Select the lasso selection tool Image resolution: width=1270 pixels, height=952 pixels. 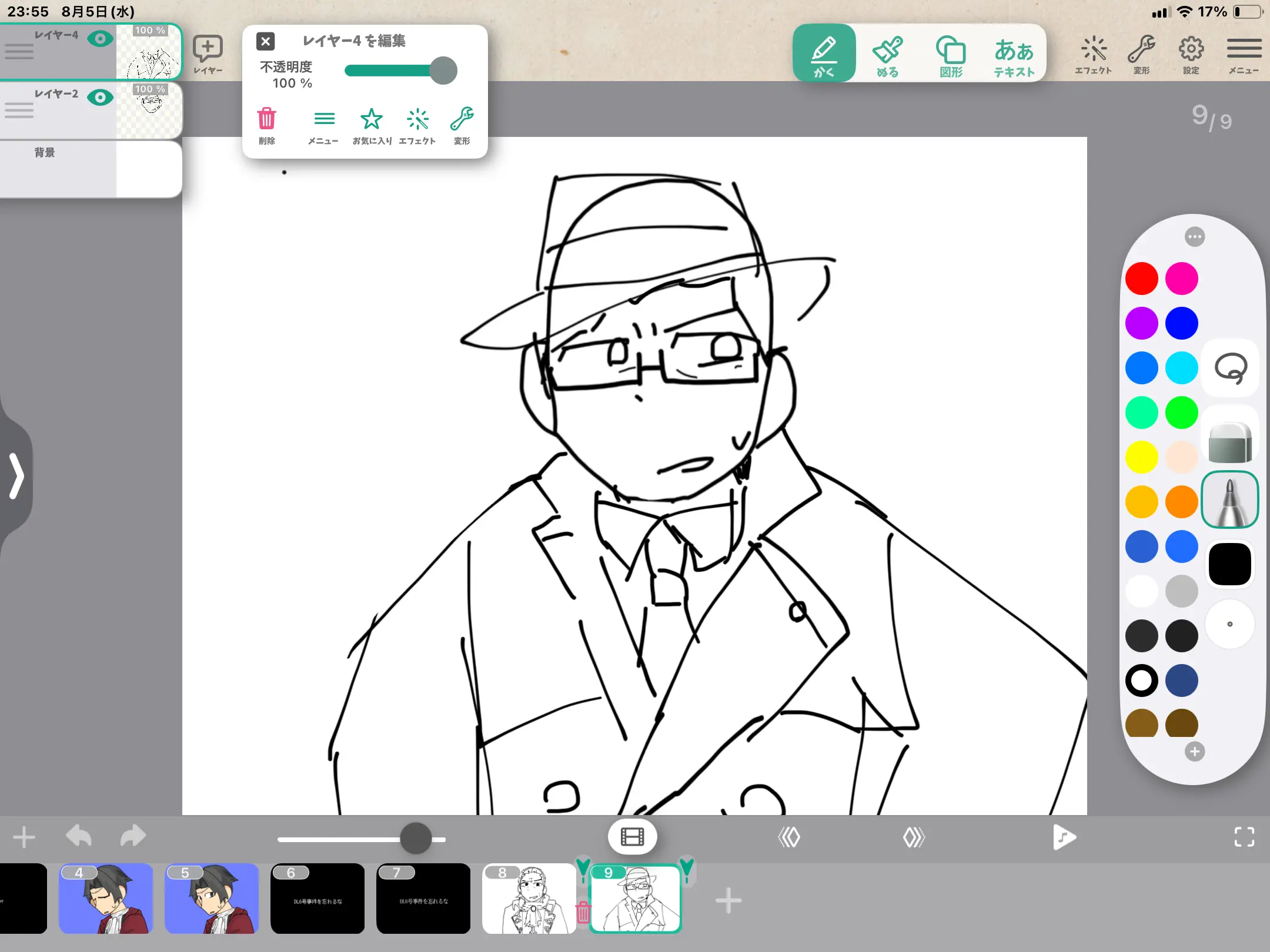pos(1230,368)
